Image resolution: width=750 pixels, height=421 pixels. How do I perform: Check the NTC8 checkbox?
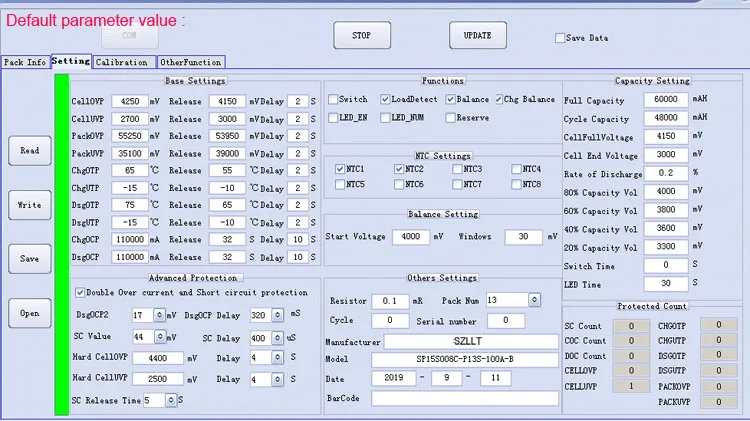[516, 184]
